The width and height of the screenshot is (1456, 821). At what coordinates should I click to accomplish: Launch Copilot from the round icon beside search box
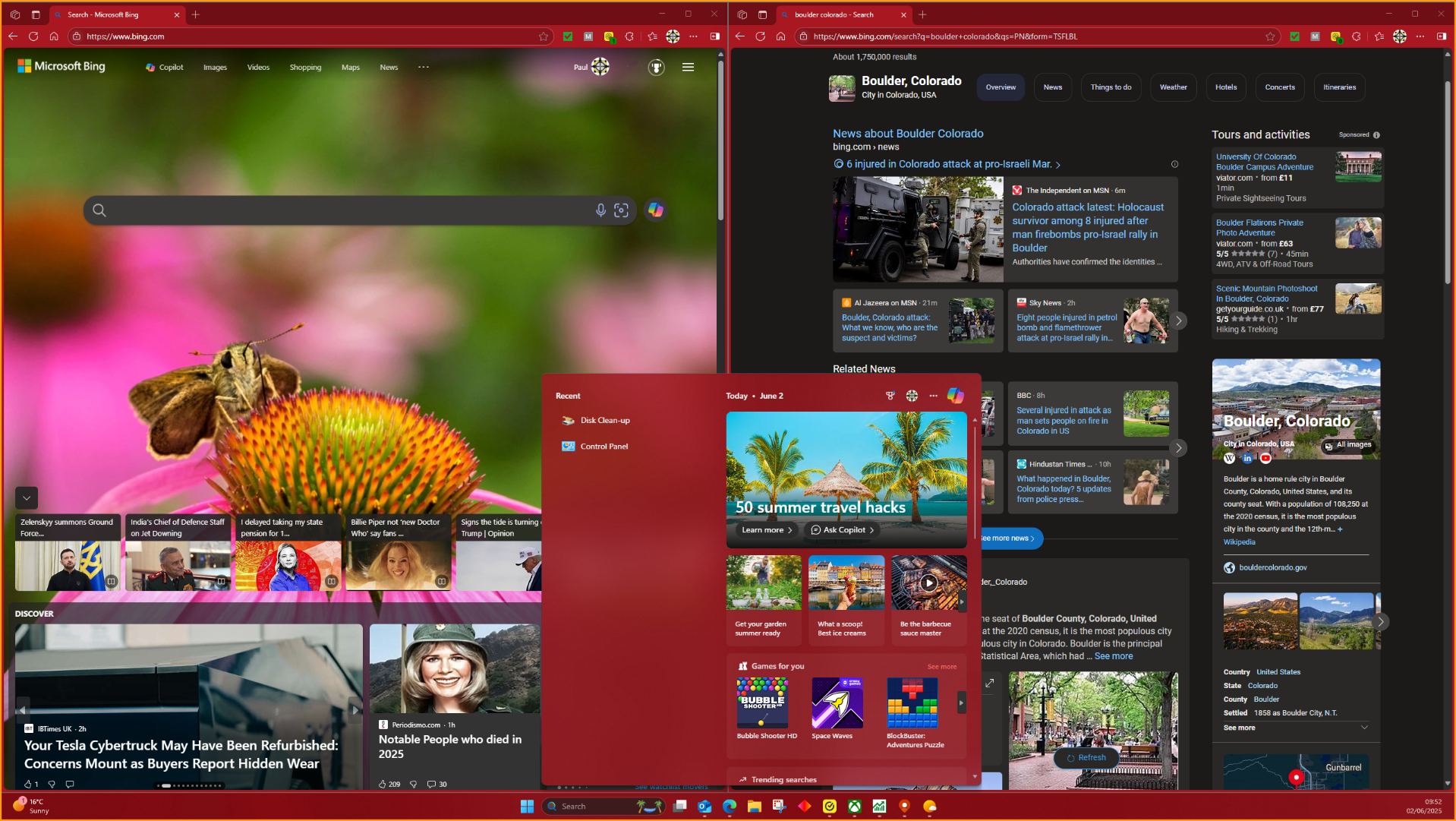pos(656,210)
